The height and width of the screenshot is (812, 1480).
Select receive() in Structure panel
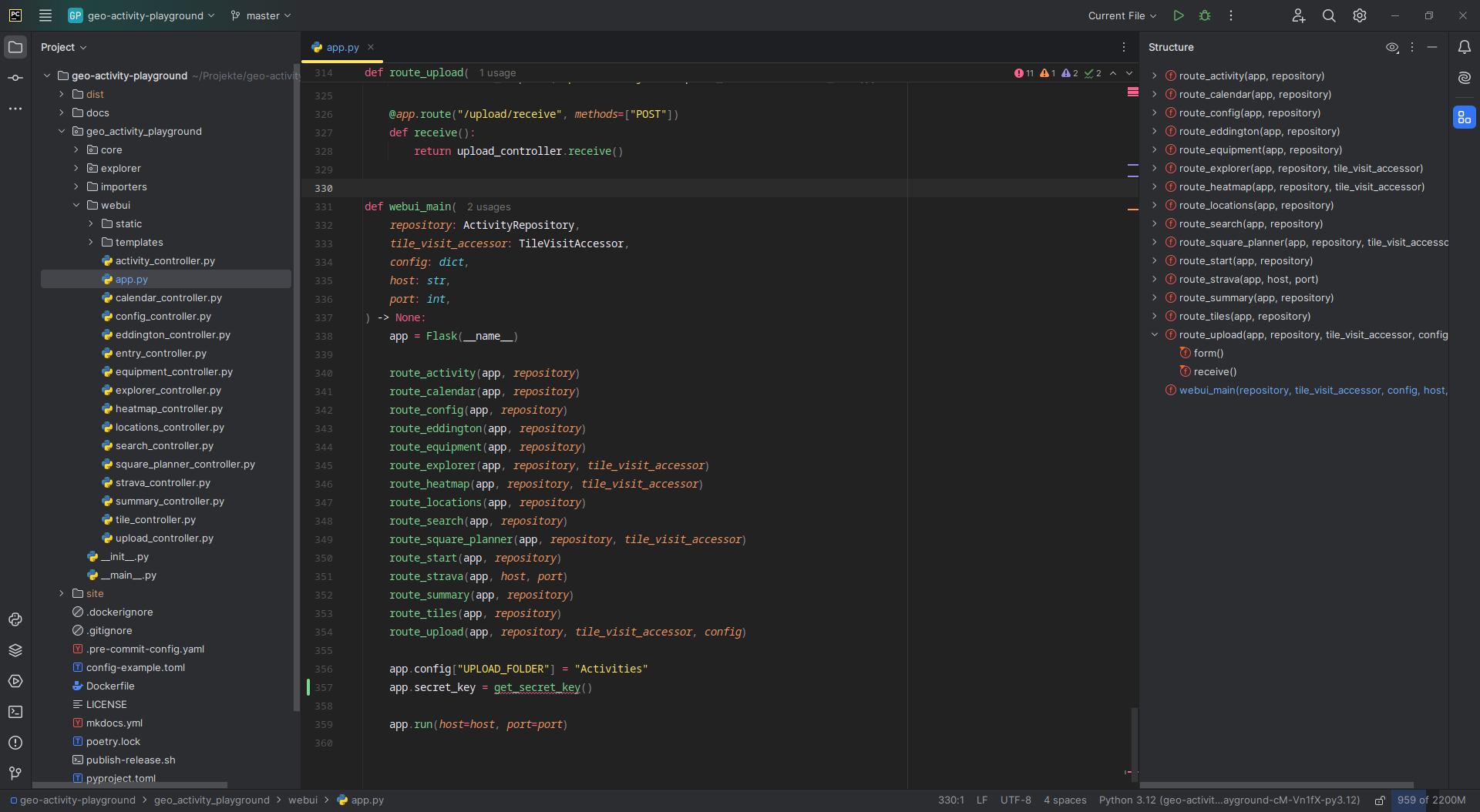(1215, 371)
